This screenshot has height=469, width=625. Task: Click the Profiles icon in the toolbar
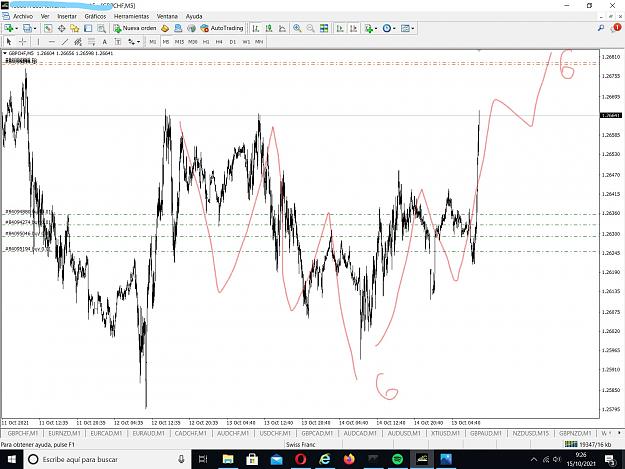(27, 28)
